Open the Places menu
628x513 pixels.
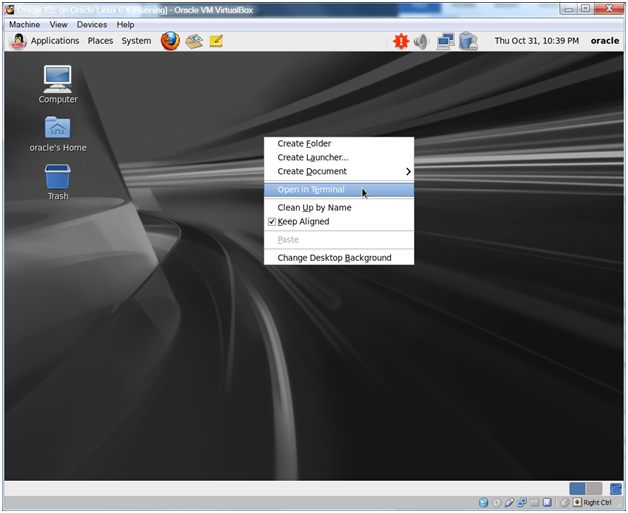tap(100, 41)
